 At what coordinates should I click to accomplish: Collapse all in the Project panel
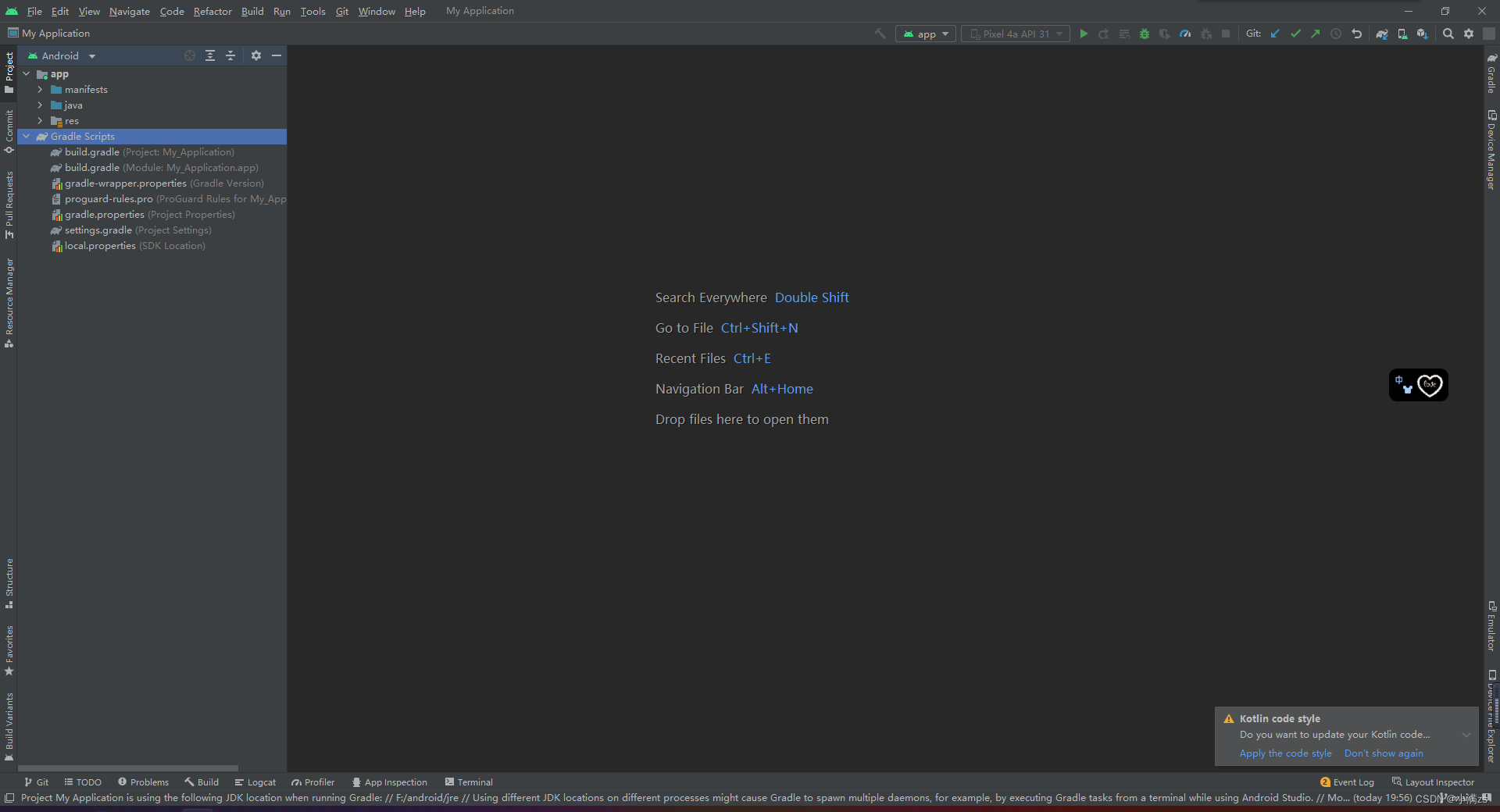(x=230, y=55)
